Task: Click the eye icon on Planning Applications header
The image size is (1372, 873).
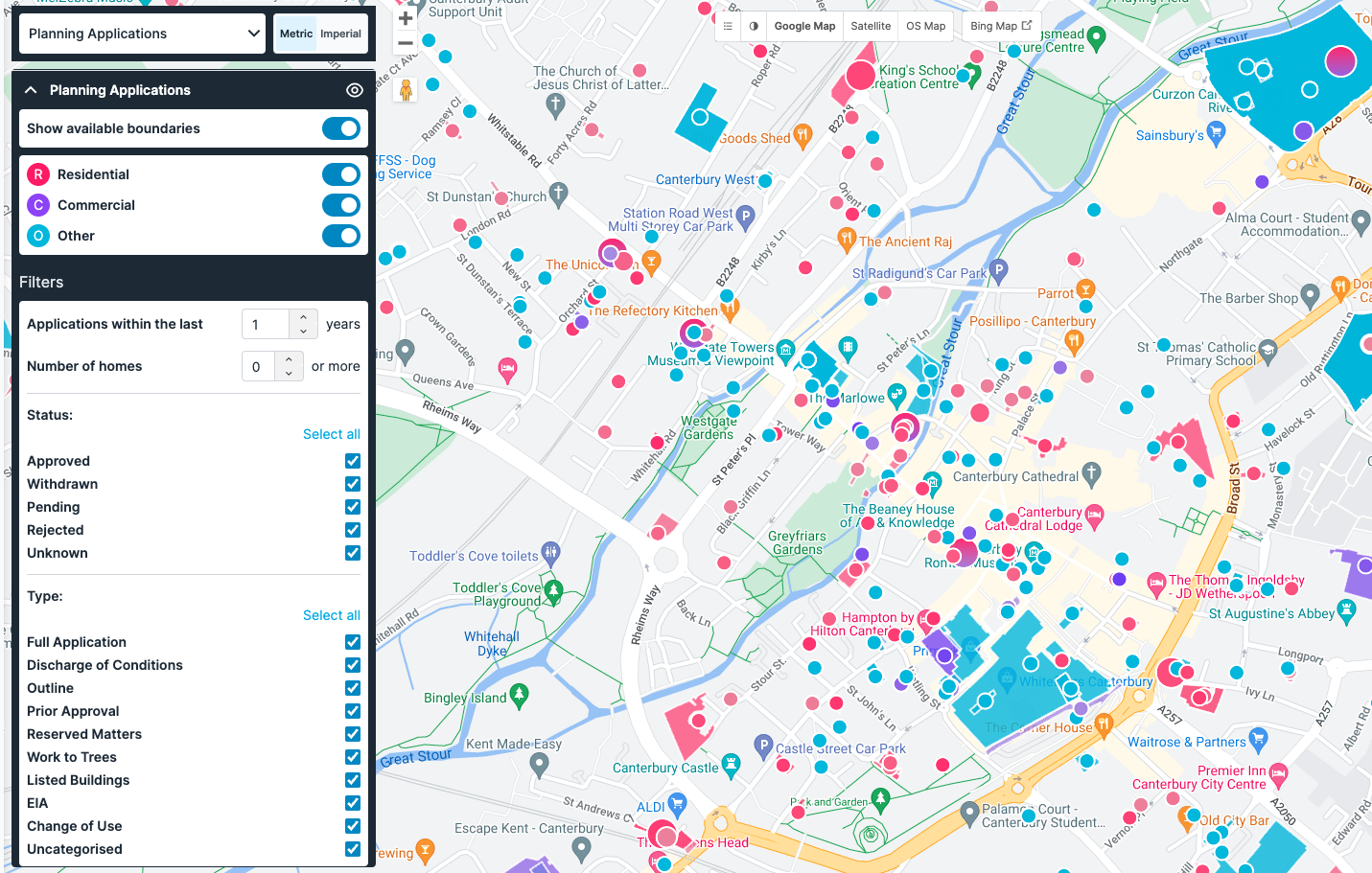Action: 354,89
